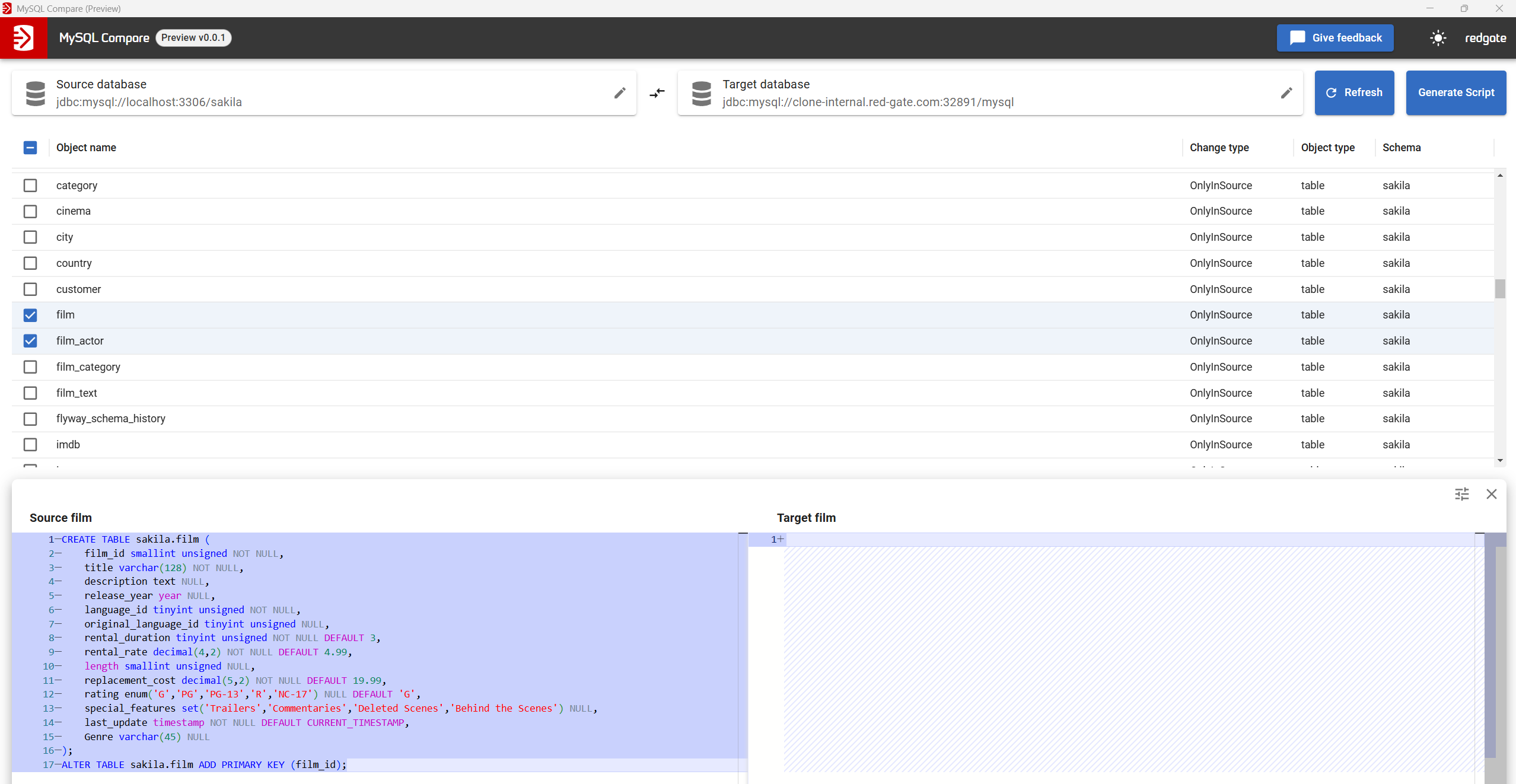Click the Target database cylinder icon
1516x784 pixels.
[702, 93]
